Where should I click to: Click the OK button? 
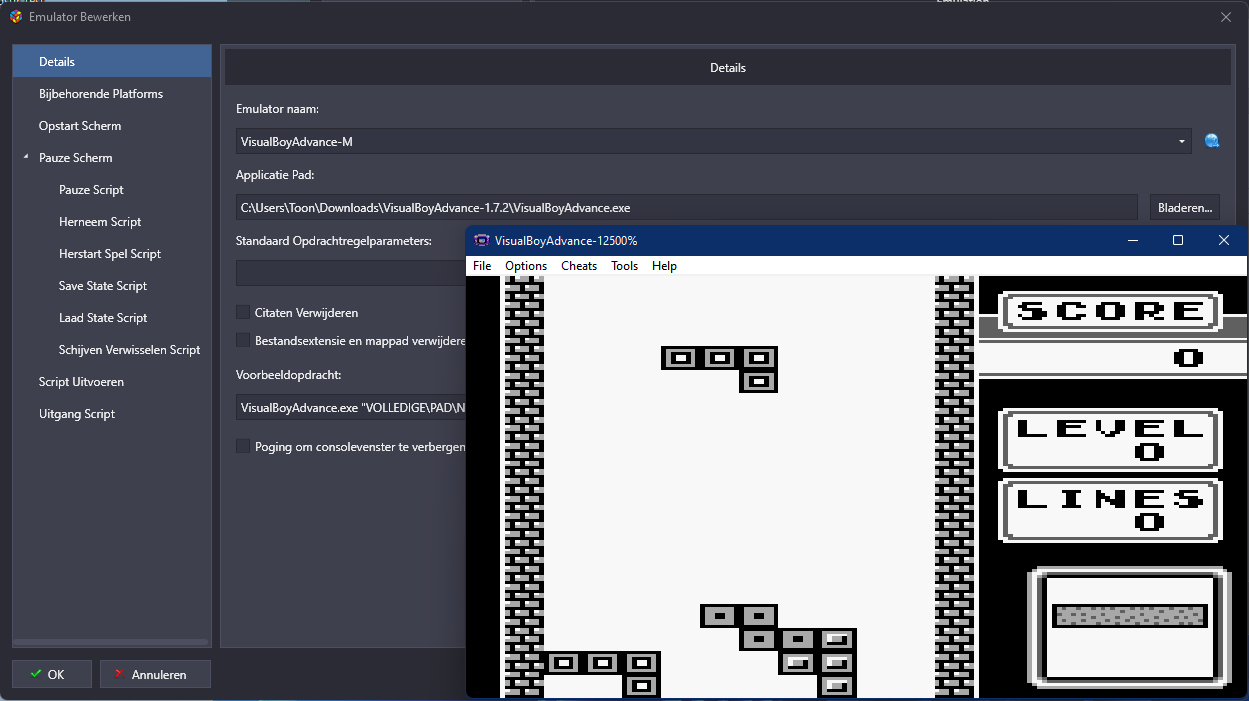click(x=52, y=674)
